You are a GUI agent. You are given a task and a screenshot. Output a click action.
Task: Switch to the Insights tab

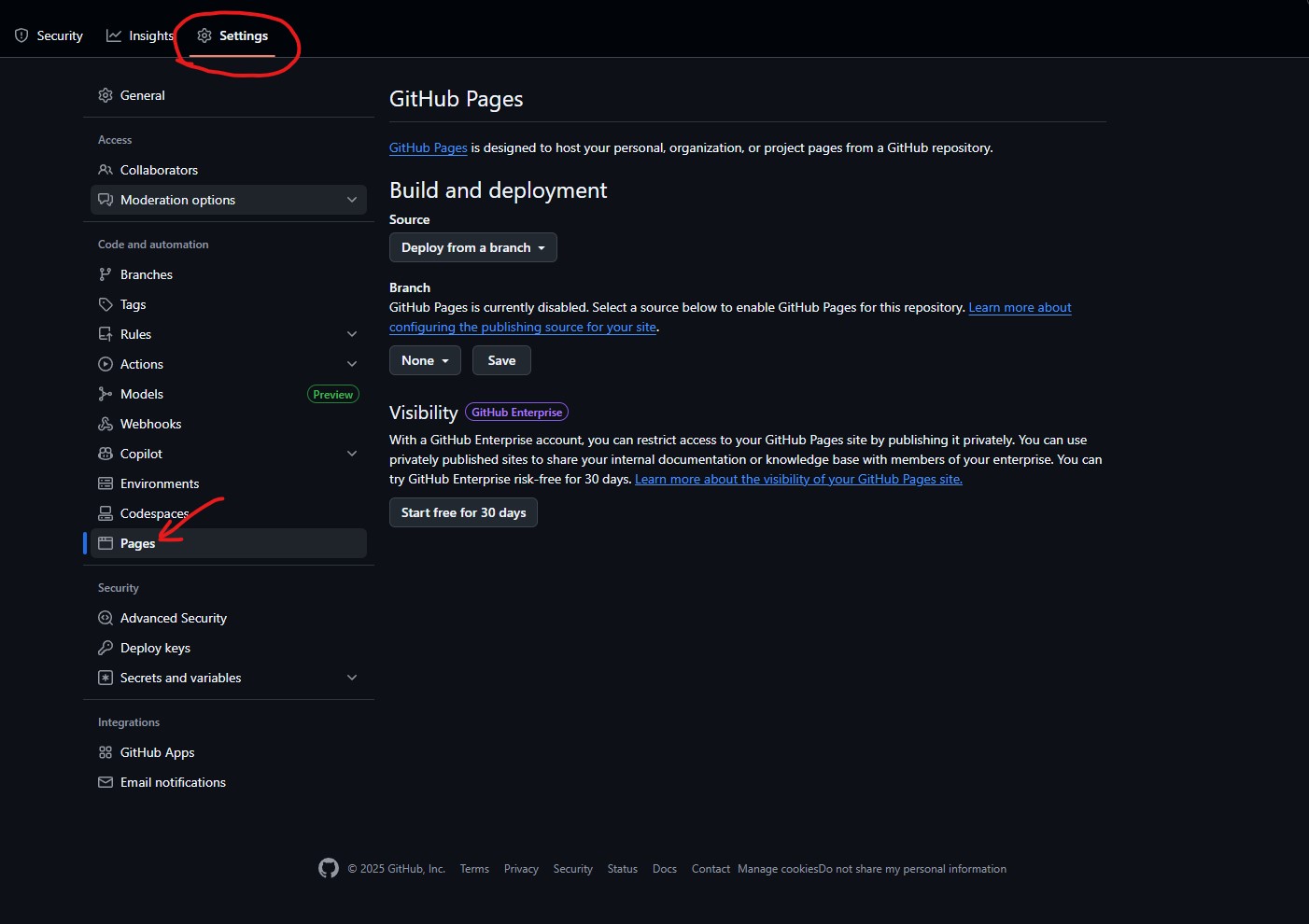(x=140, y=35)
